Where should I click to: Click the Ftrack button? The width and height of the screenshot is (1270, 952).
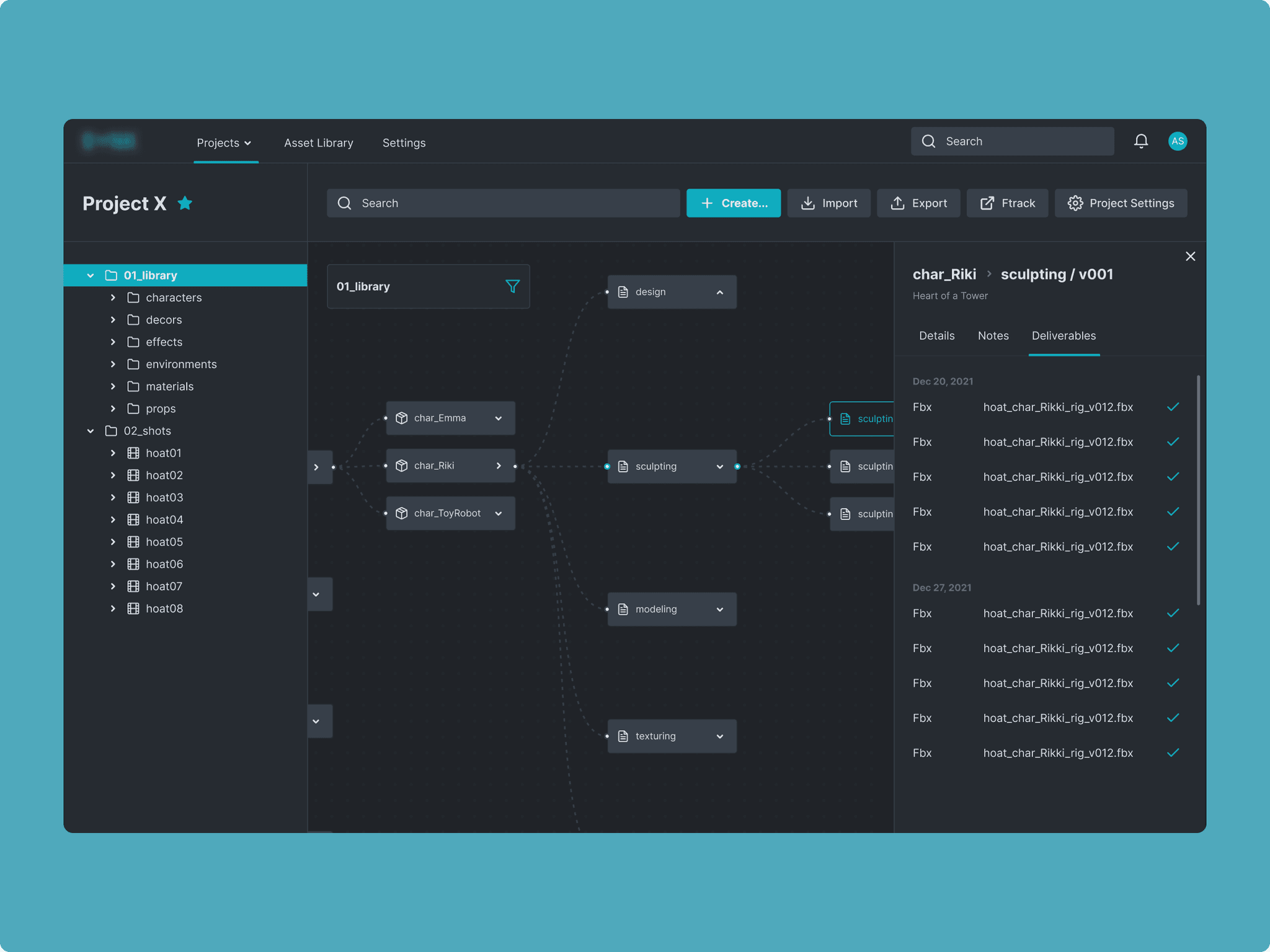(x=1007, y=203)
